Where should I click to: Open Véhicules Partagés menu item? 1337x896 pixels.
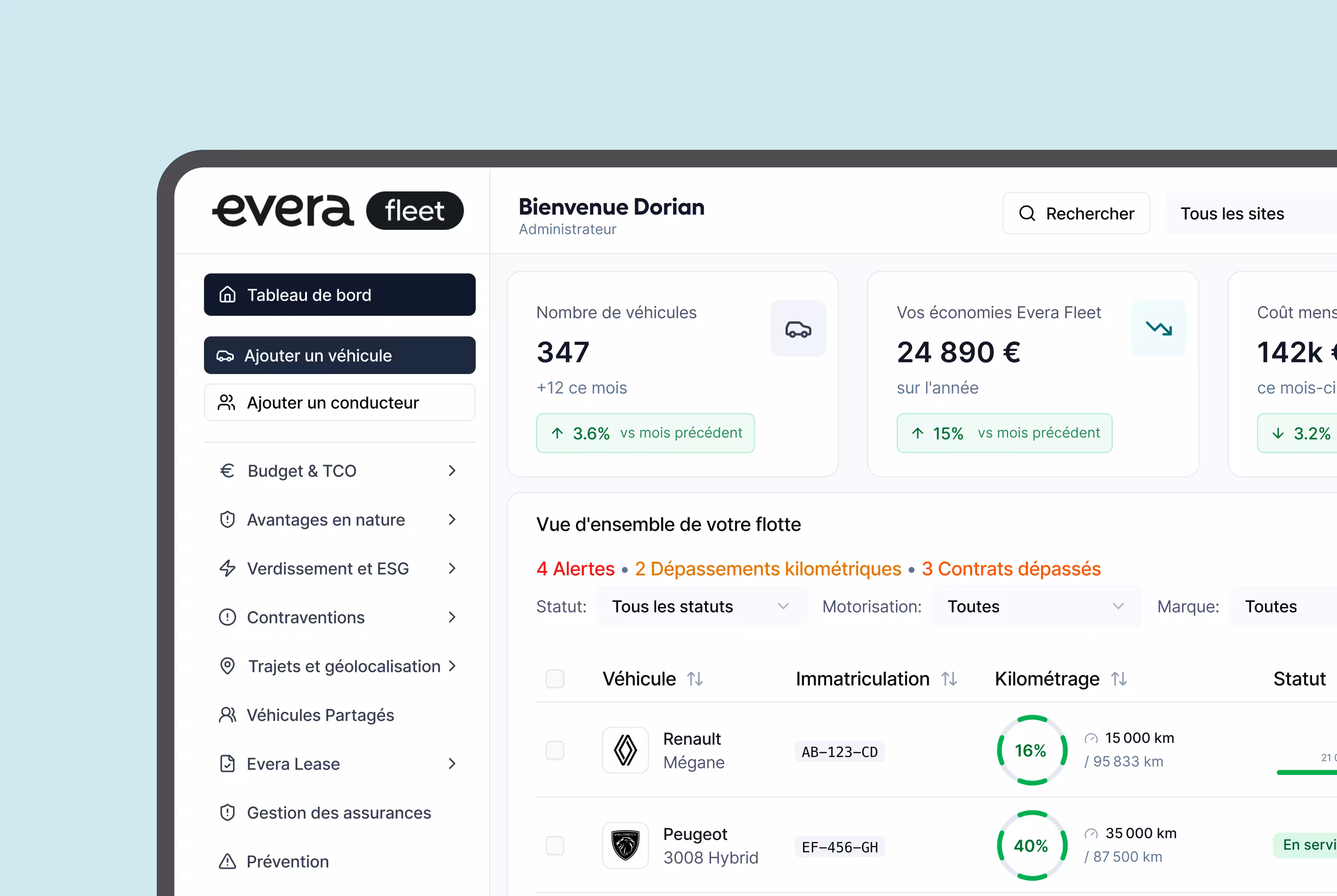(x=320, y=715)
